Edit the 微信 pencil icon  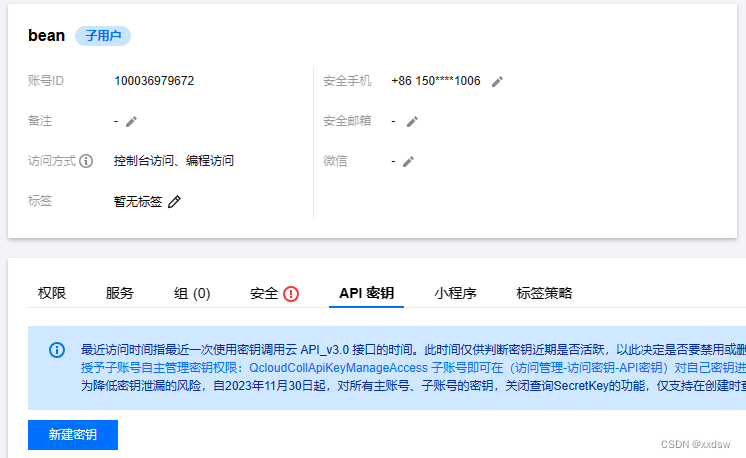click(x=408, y=162)
